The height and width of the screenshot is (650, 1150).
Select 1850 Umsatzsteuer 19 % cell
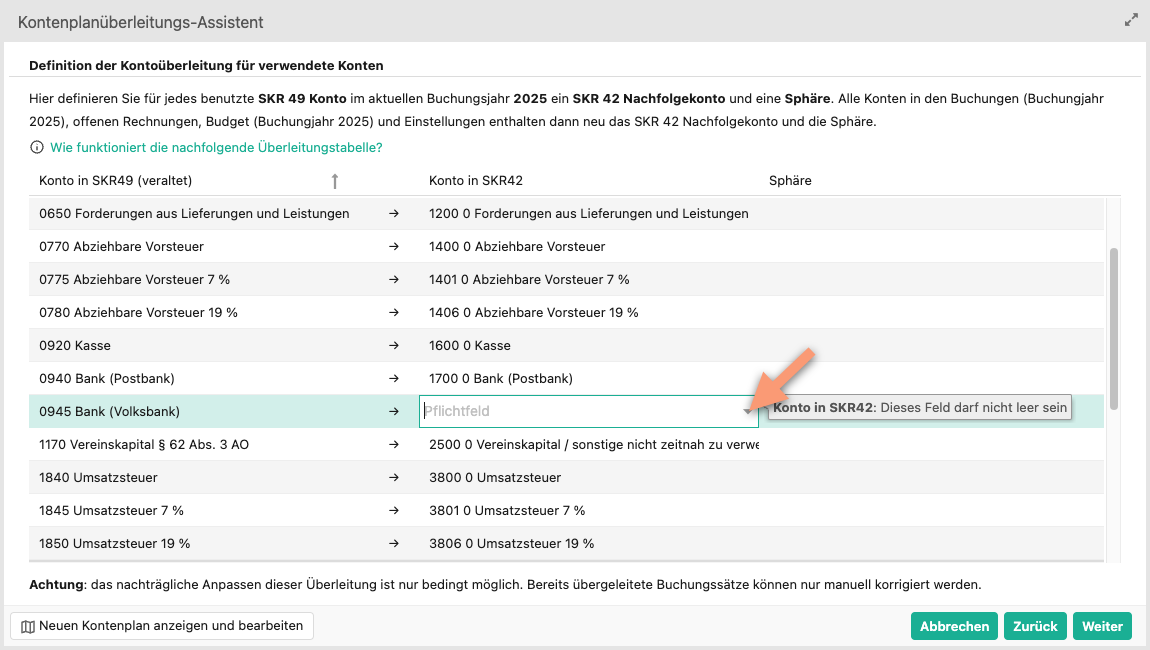coord(114,544)
